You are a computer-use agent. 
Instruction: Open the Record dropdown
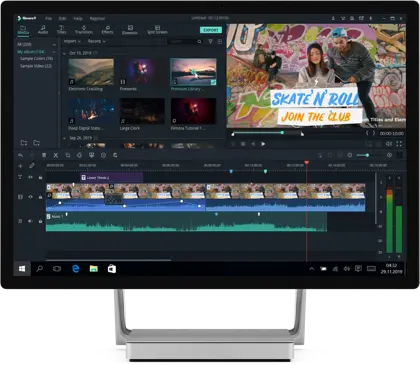97,41
